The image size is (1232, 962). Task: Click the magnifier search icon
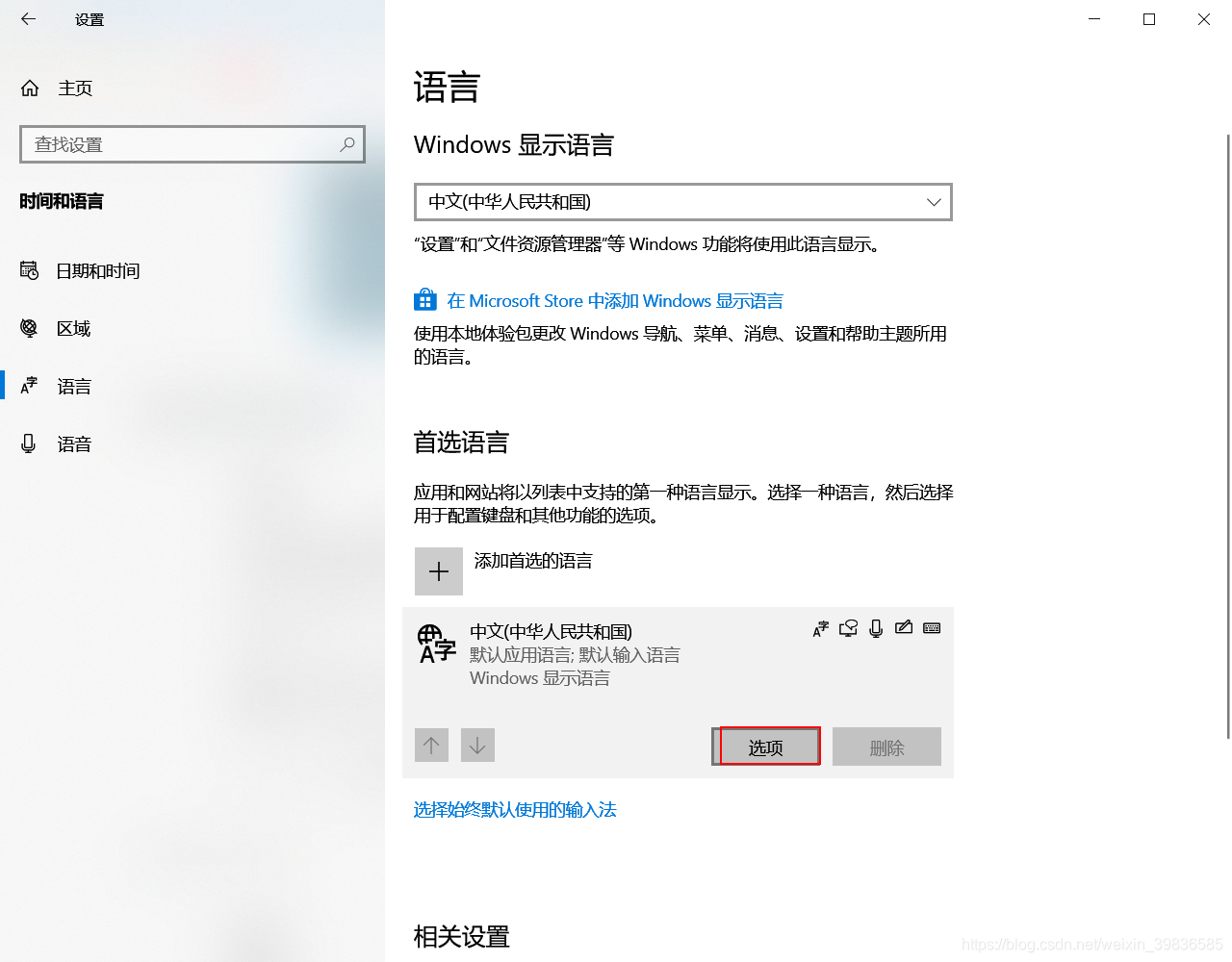point(347,144)
